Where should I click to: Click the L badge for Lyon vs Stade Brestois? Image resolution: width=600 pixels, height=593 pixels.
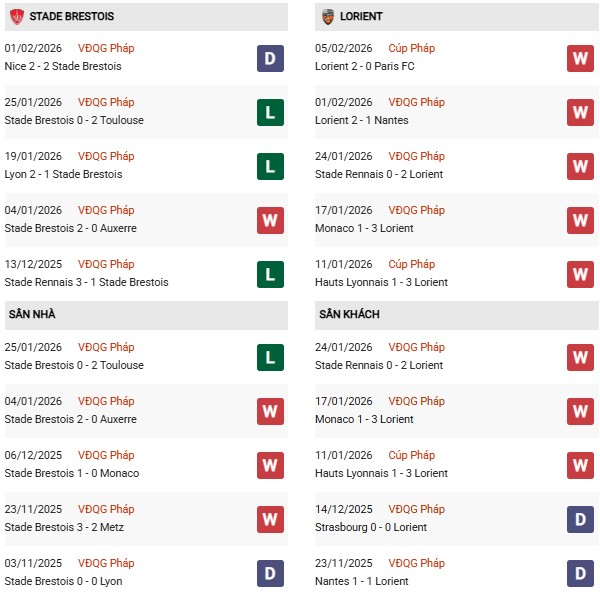270,166
